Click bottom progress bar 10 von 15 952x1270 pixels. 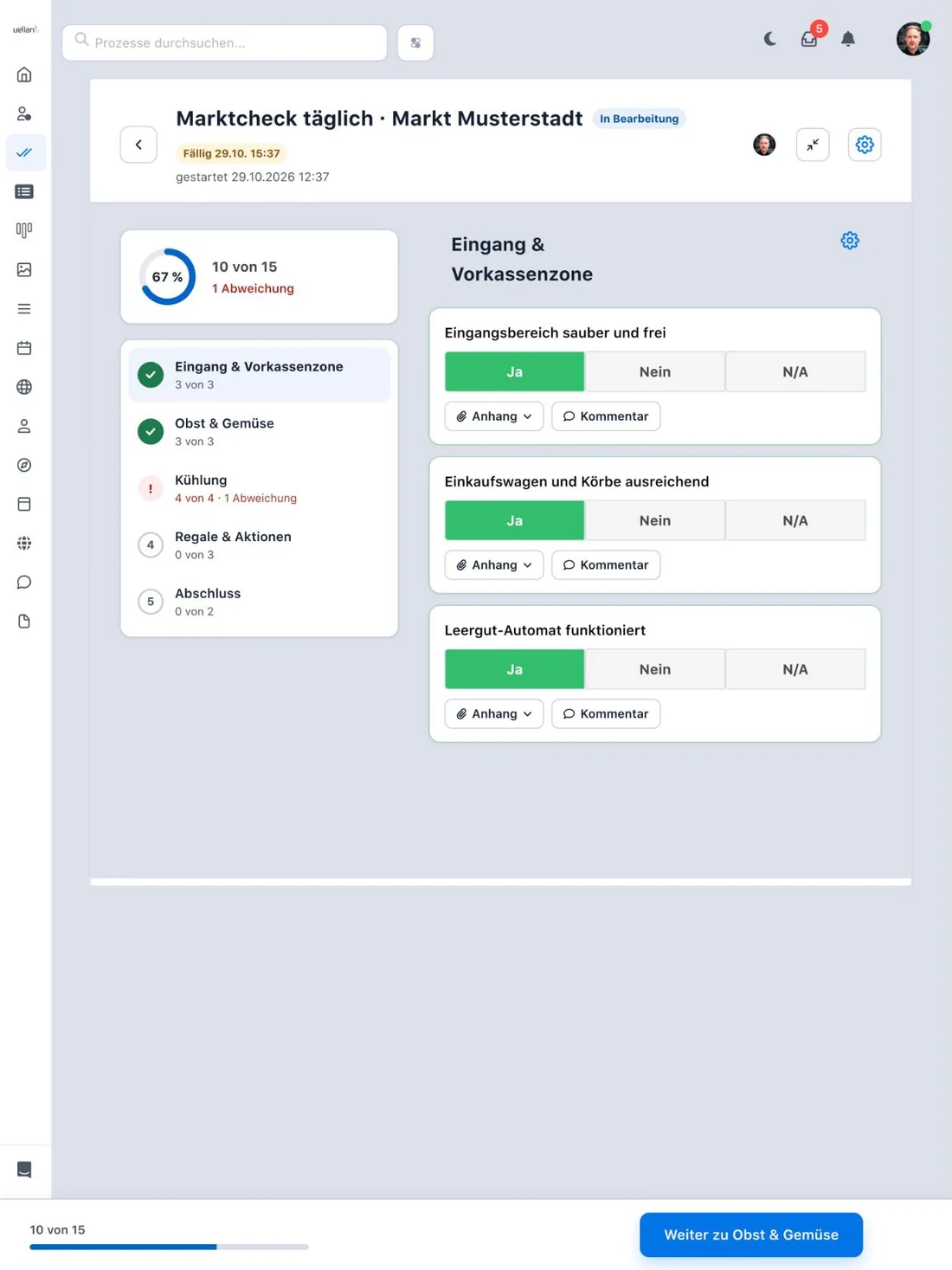click(169, 1247)
